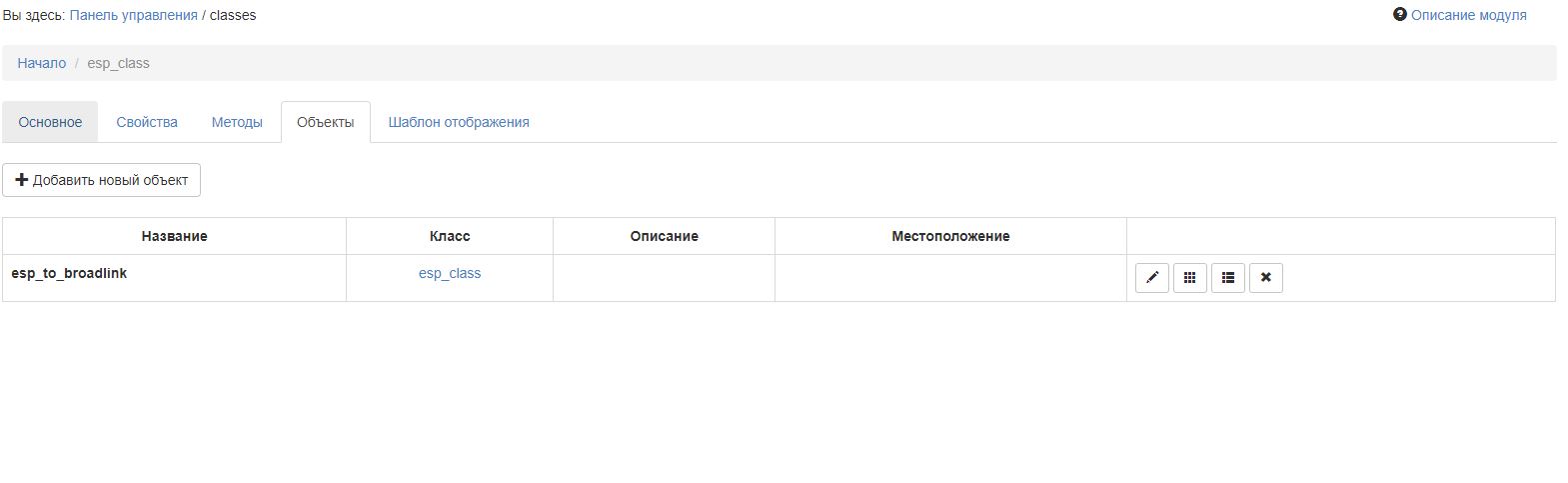The image size is (1568, 483).
Task: Open methods list icon for esp_to_broadlink
Action: [1227, 278]
